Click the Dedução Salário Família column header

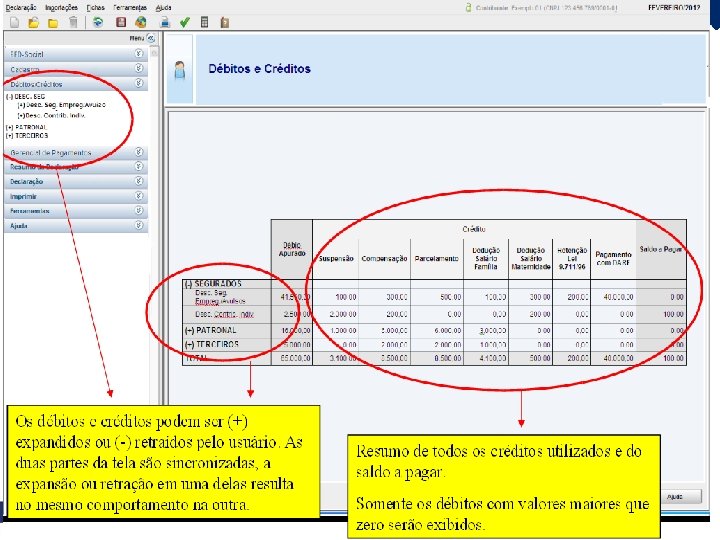click(x=486, y=259)
